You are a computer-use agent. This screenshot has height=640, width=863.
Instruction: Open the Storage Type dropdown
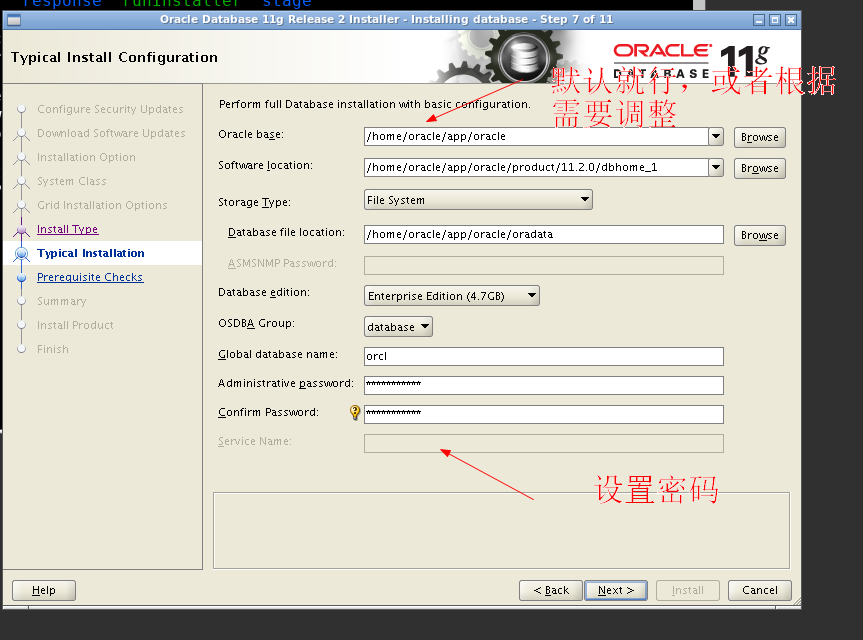pos(478,200)
